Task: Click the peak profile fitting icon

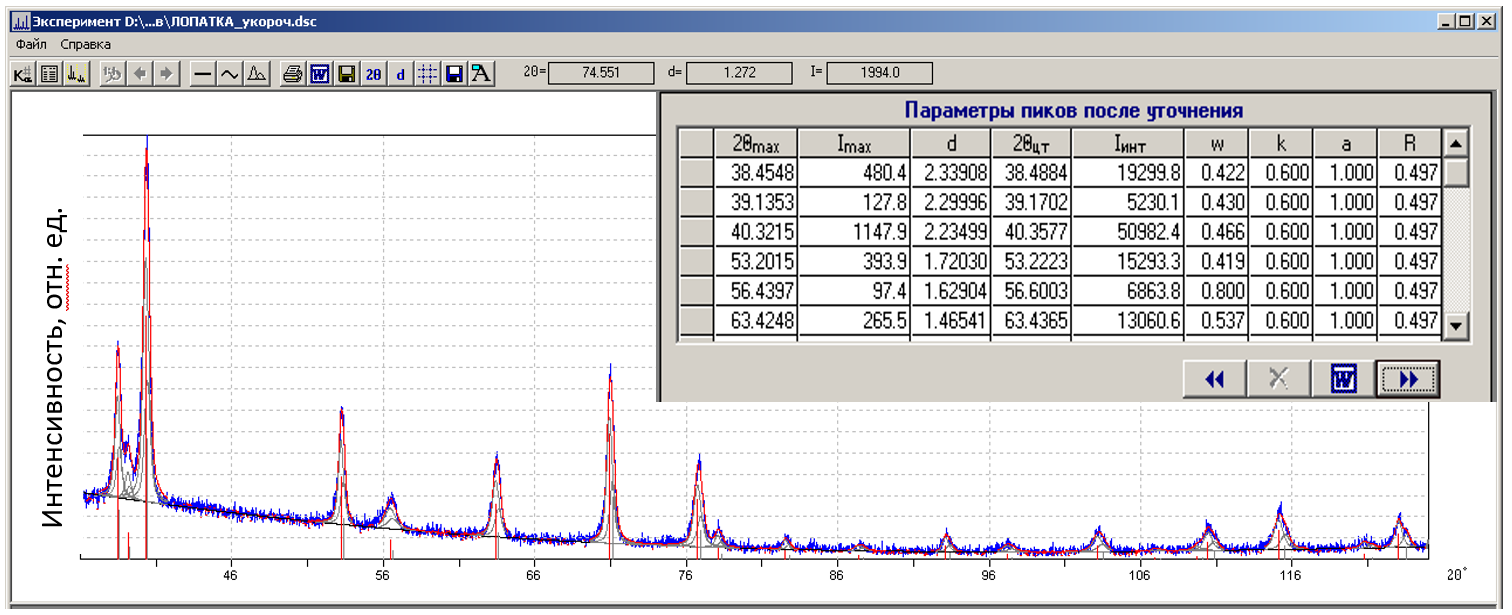Action: click(256, 73)
